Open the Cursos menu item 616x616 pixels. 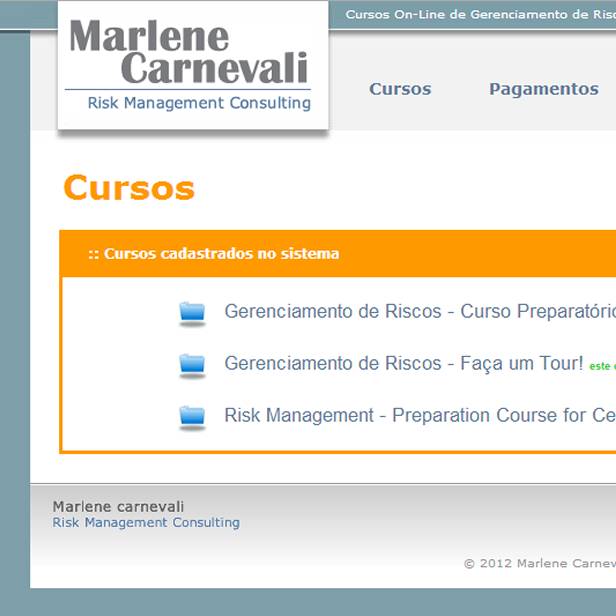400,89
